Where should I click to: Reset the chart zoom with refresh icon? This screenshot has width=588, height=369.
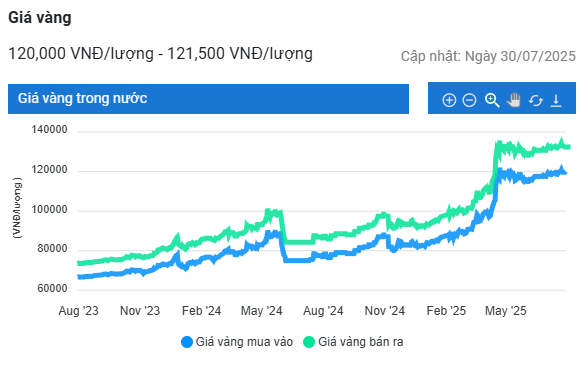536,100
